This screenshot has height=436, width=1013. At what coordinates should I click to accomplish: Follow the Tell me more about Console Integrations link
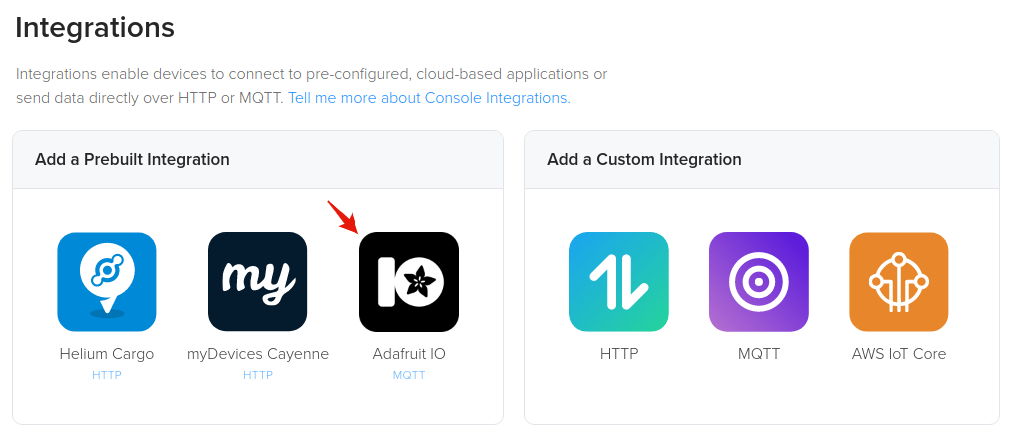pyautogui.click(x=429, y=98)
